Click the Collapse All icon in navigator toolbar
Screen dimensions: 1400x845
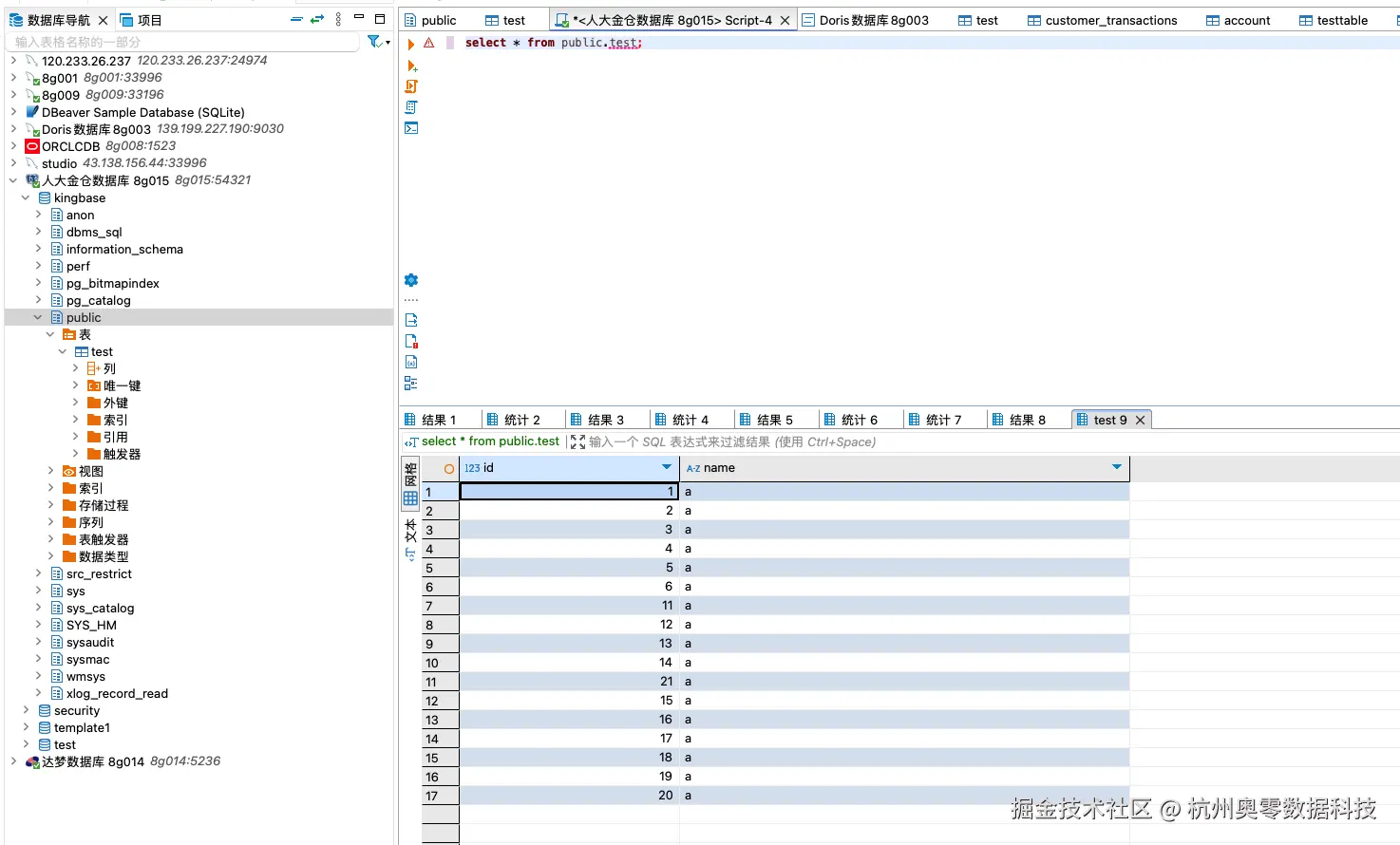point(296,19)
